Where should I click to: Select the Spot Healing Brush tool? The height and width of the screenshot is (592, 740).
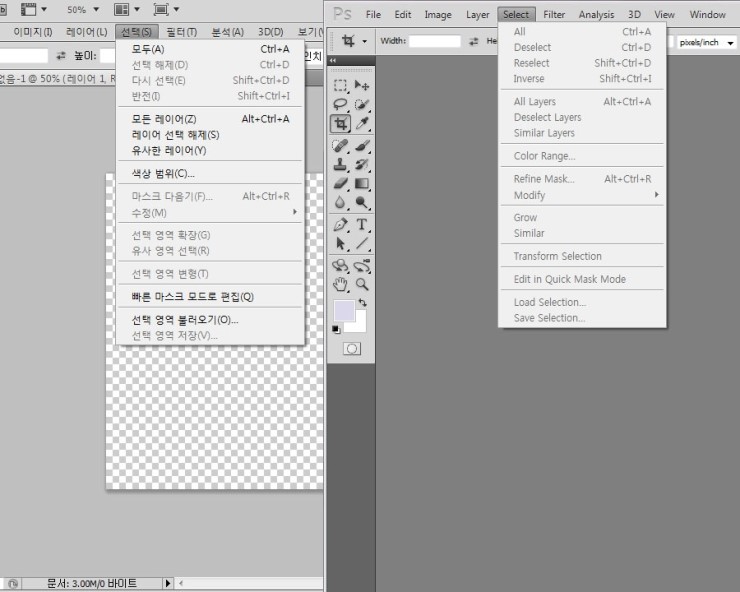[x=340, y=146]
